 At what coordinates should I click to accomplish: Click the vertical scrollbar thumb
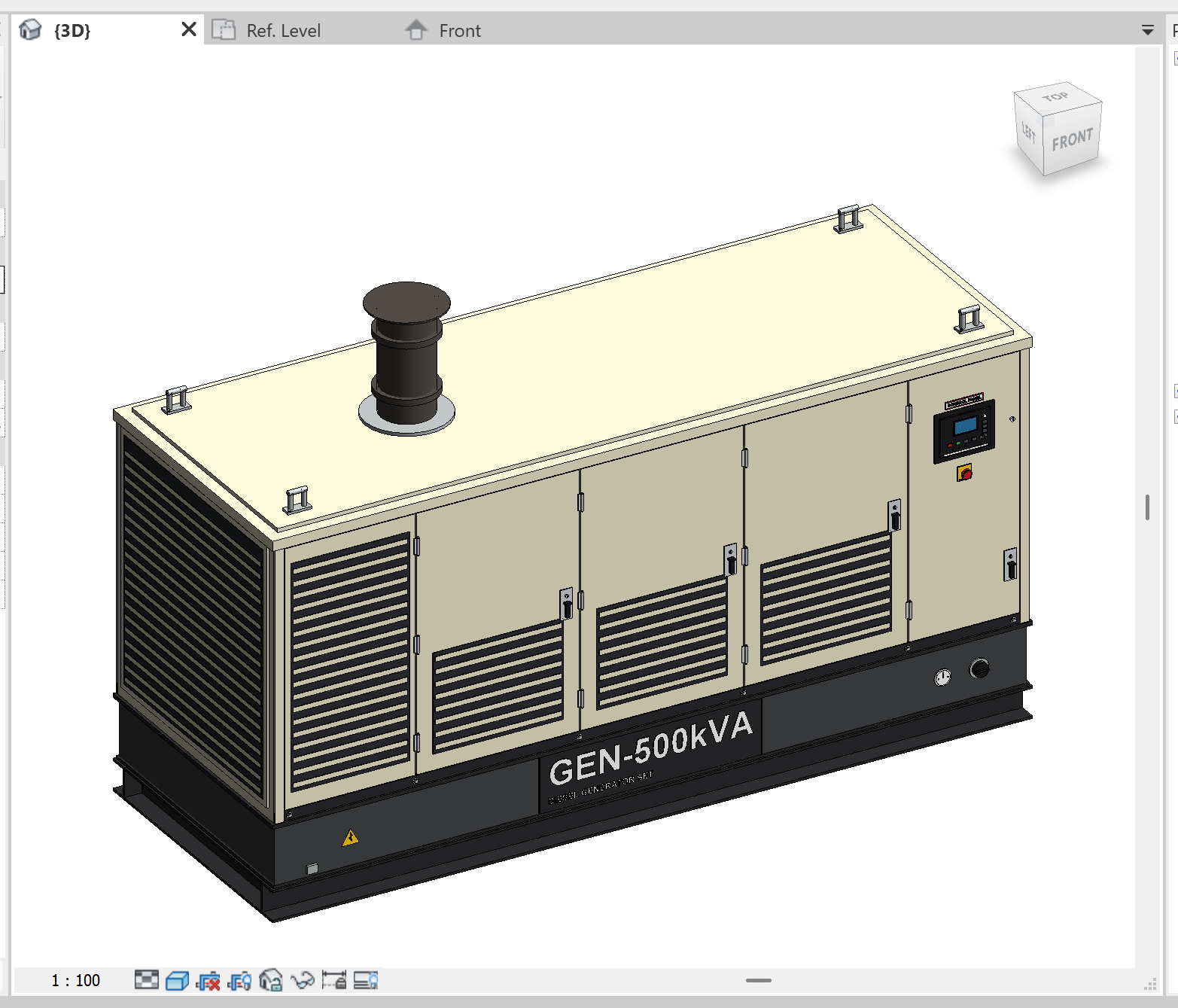click(1147, 507)
